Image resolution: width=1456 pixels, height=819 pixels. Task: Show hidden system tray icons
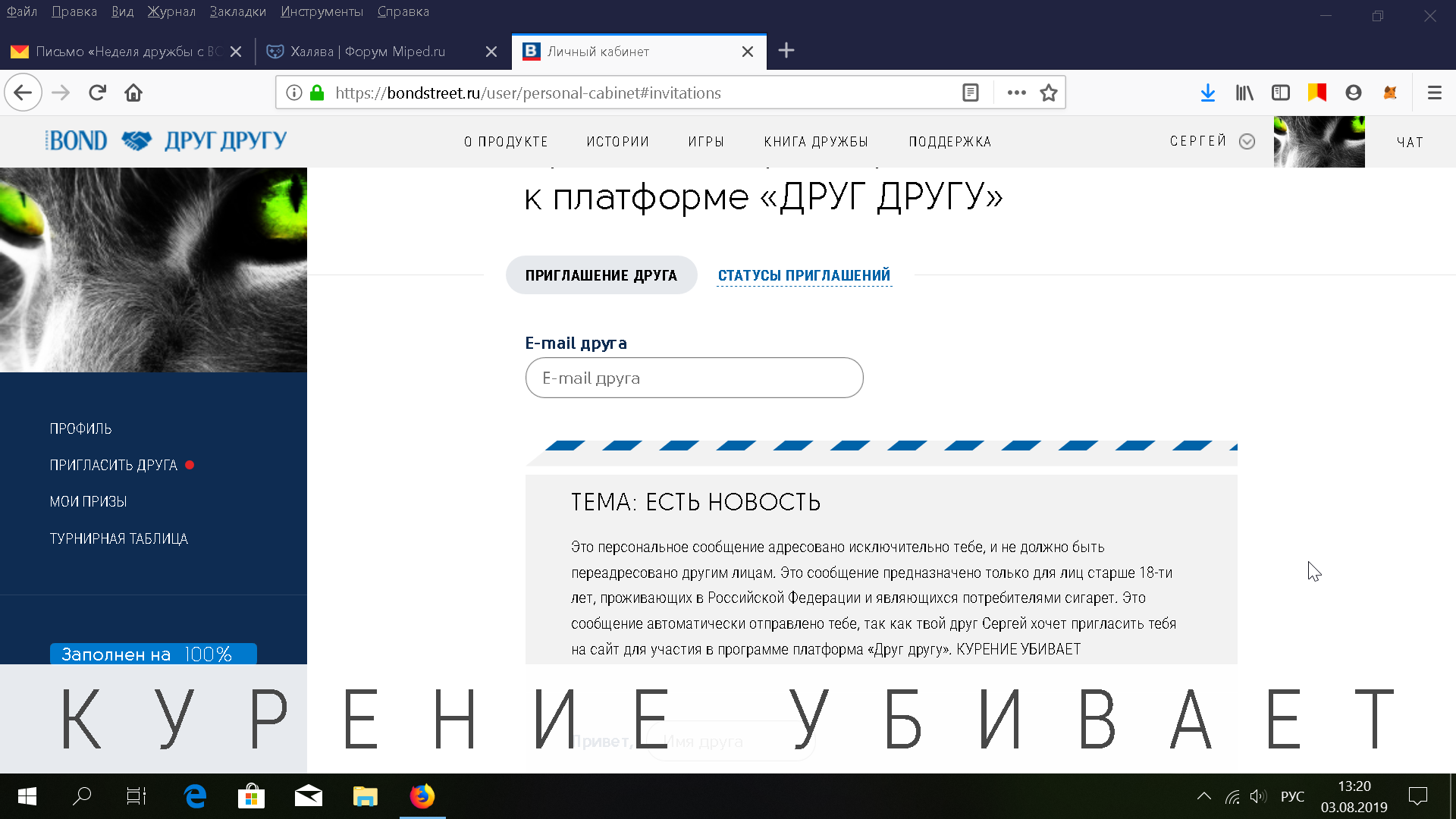(1203, 796)
